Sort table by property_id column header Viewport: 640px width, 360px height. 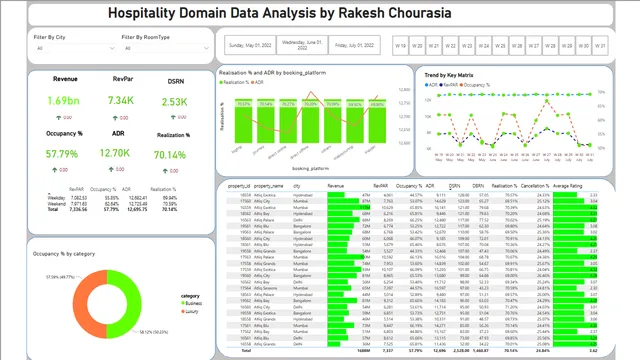(x=239, y=186)
